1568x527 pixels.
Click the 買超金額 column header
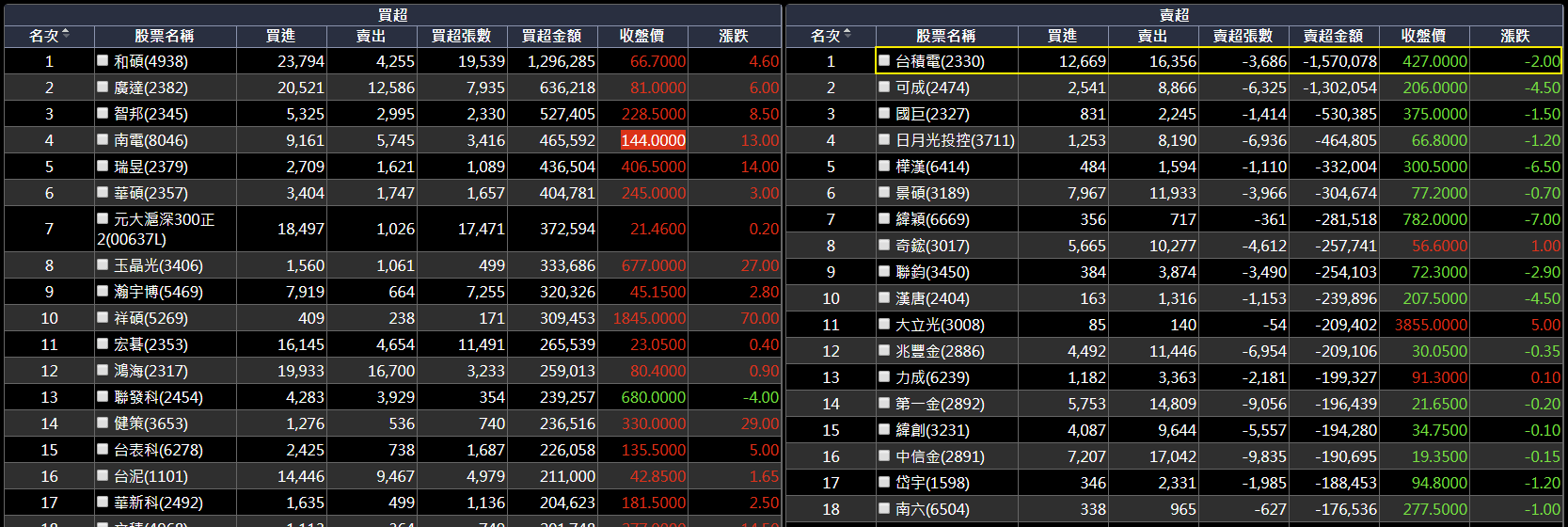coord(551,36)
